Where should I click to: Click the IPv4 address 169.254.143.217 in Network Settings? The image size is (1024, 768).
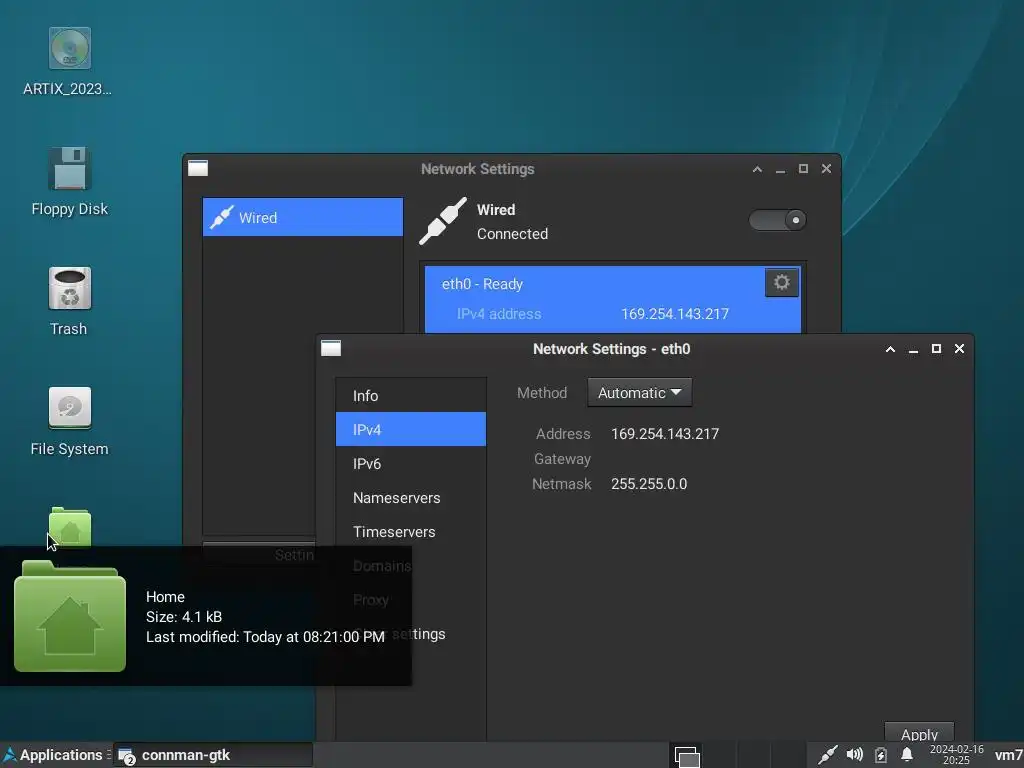(x=675, y=314)
